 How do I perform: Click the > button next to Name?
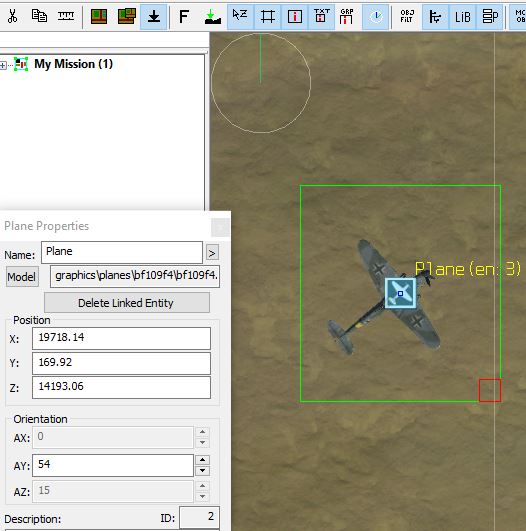click(x=212, y=253)
